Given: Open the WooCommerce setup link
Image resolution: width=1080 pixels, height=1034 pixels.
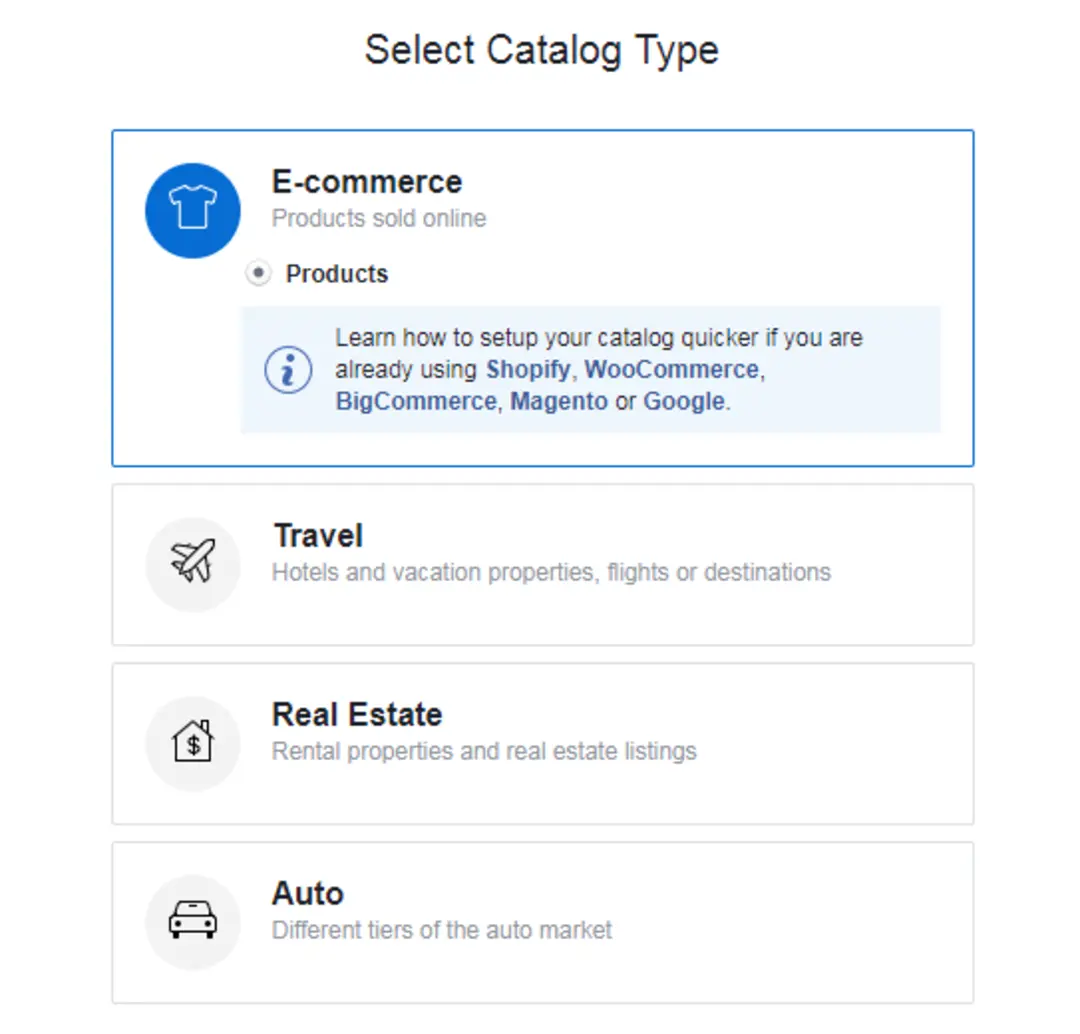Looking at the screenshot, I should click(x=672, y=370).
